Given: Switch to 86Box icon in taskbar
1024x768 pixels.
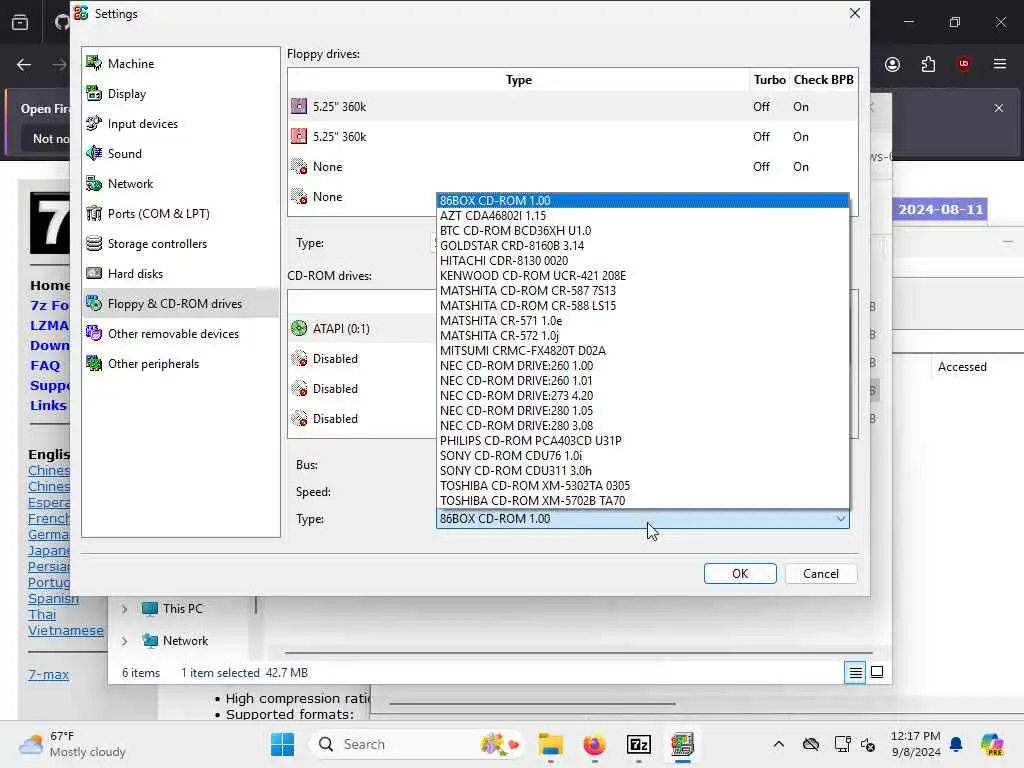Looking at the screenshot, I should pyautogui.click(x=682, y=744).
